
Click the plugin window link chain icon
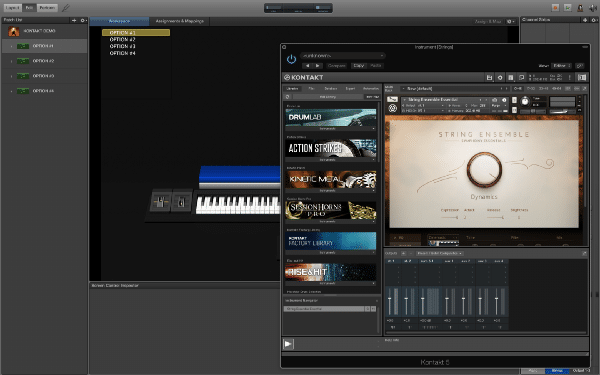tap(580, 66)
